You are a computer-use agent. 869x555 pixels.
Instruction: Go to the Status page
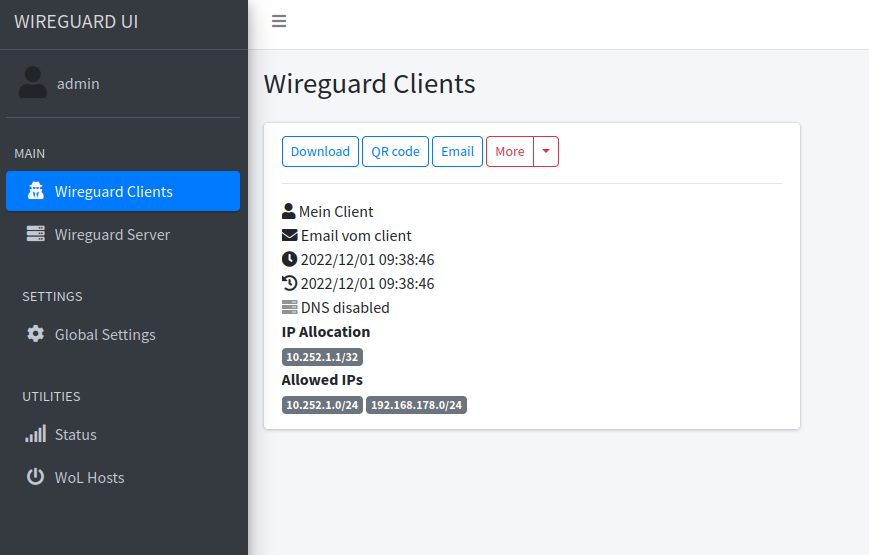click(x=76, y=435)
